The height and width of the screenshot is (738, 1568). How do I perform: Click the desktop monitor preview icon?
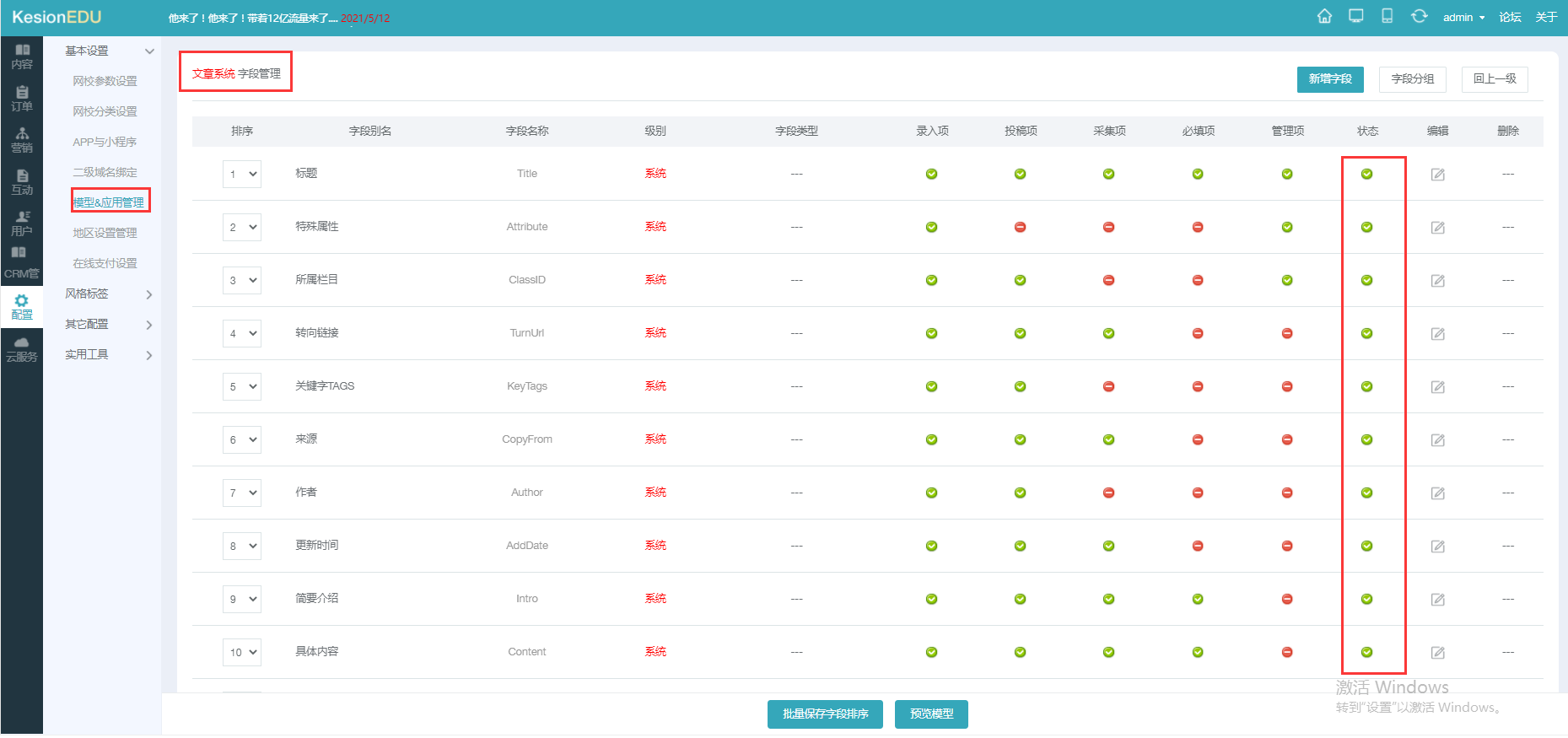[1356, 17]
